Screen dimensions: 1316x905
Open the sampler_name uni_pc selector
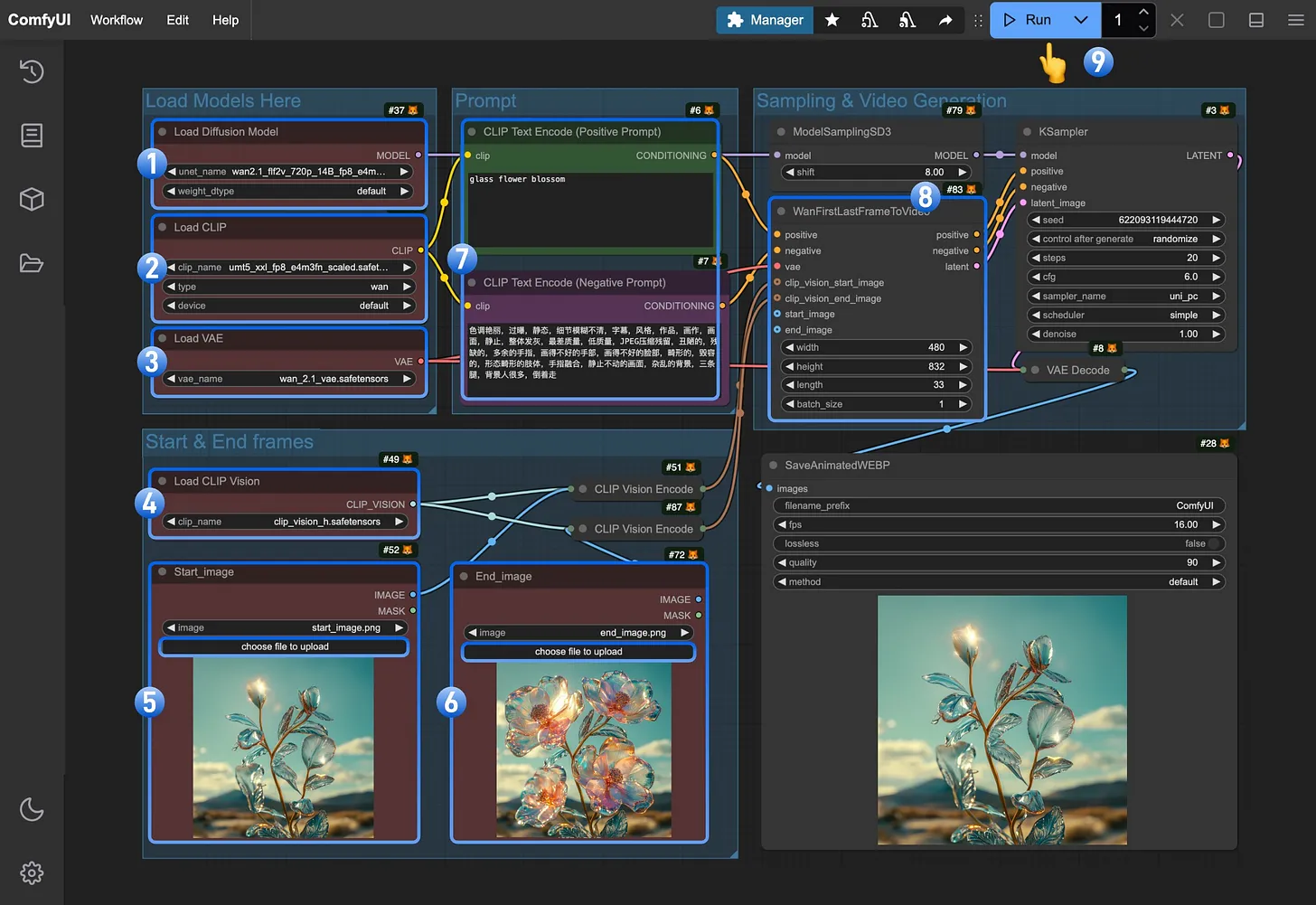(x=1125, y=297)
